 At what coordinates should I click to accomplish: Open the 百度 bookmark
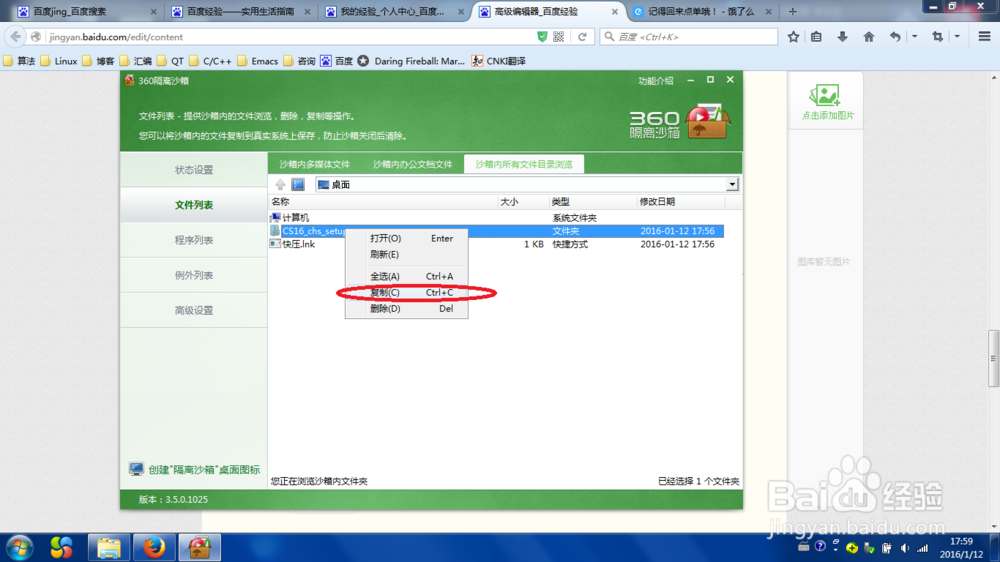(337, 61)
